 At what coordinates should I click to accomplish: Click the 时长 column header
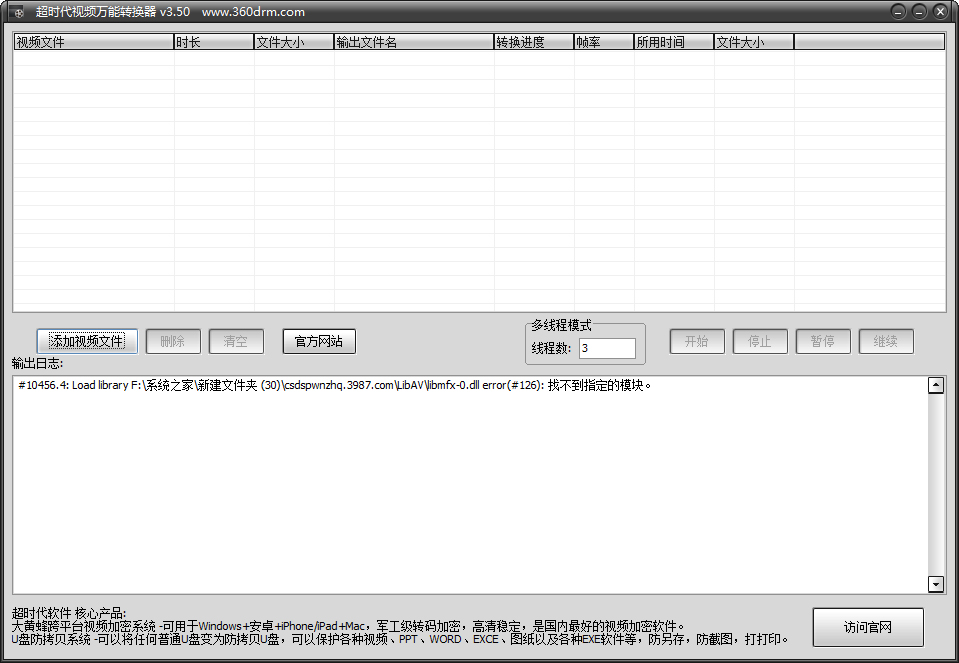(x=214, y=42)
